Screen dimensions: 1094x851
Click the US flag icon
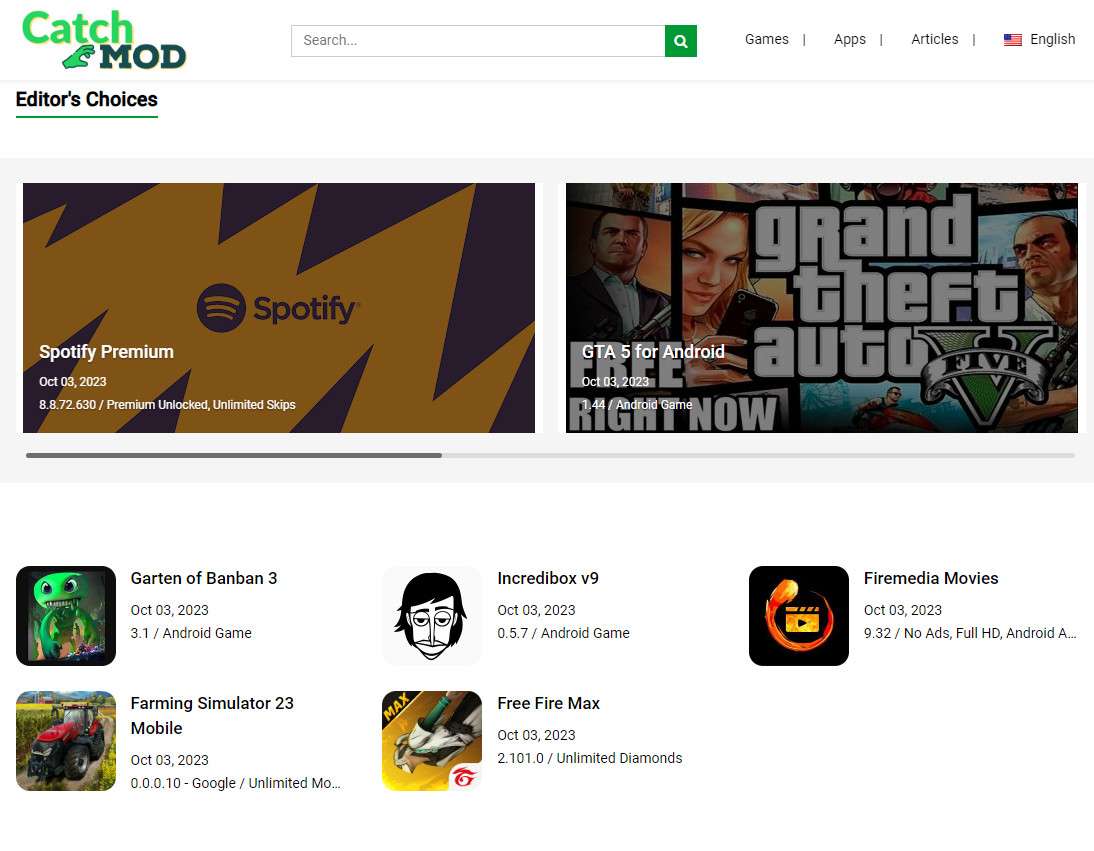[1012, 40]
